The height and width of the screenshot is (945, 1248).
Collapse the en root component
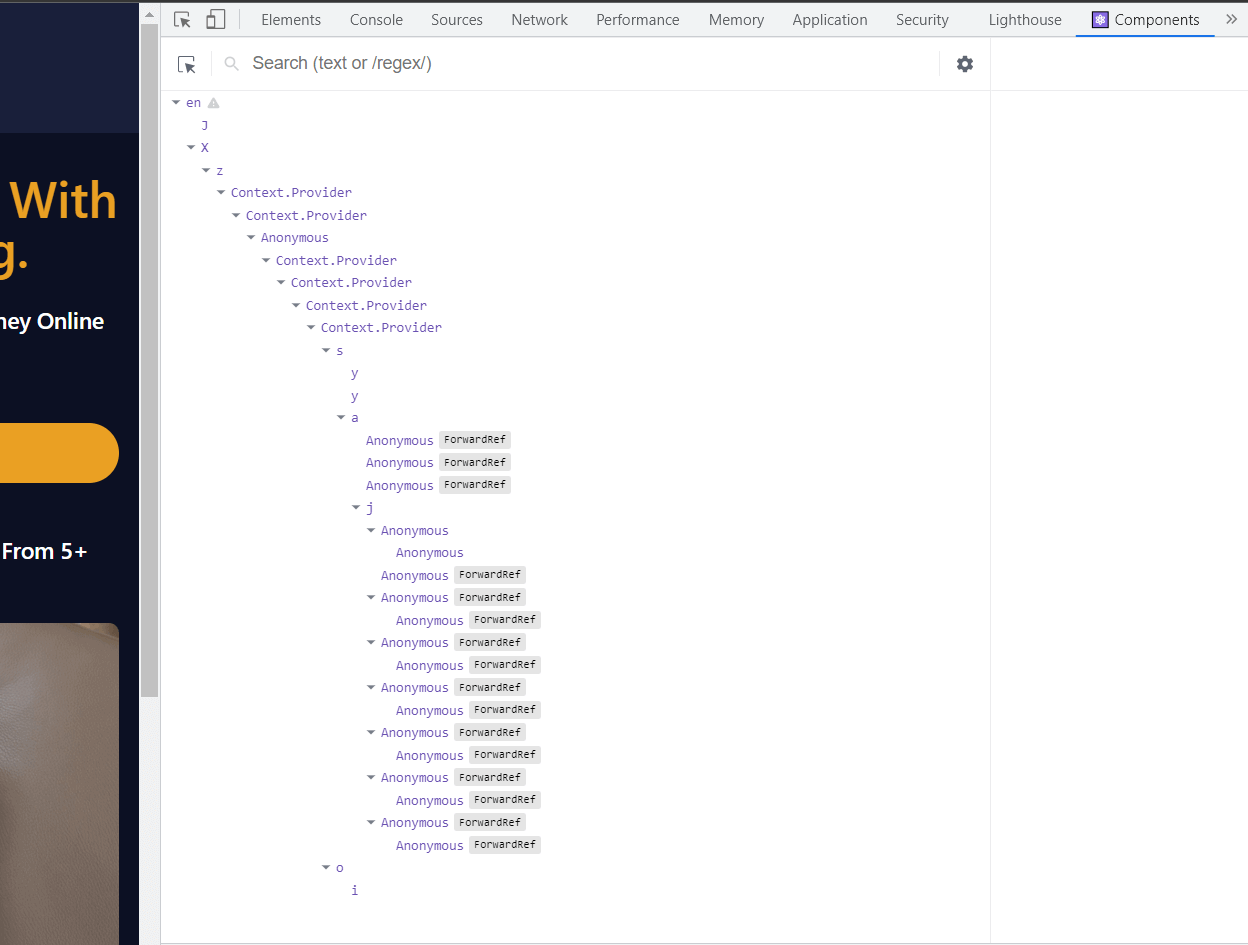(x=176, y=103)
